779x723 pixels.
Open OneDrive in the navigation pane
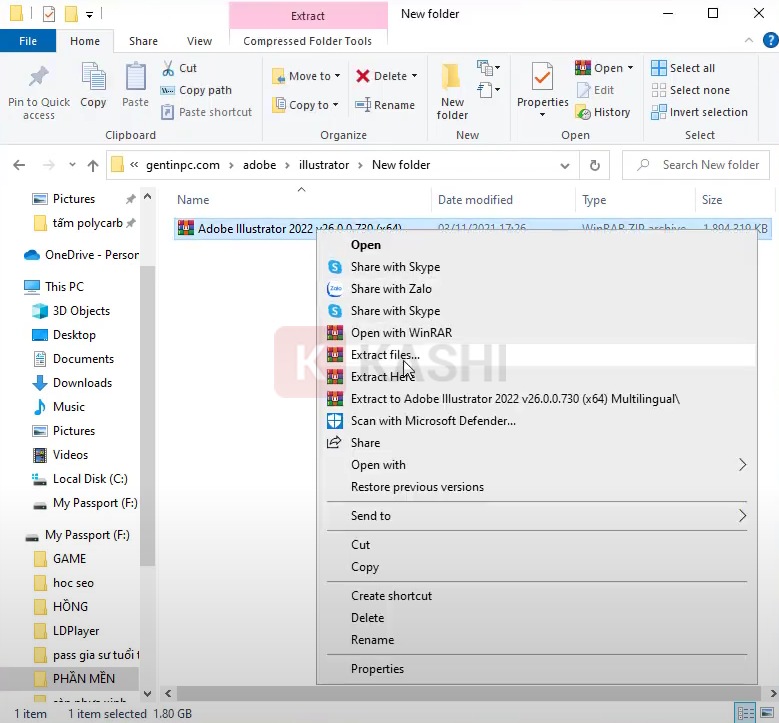(x=81, y=255)
